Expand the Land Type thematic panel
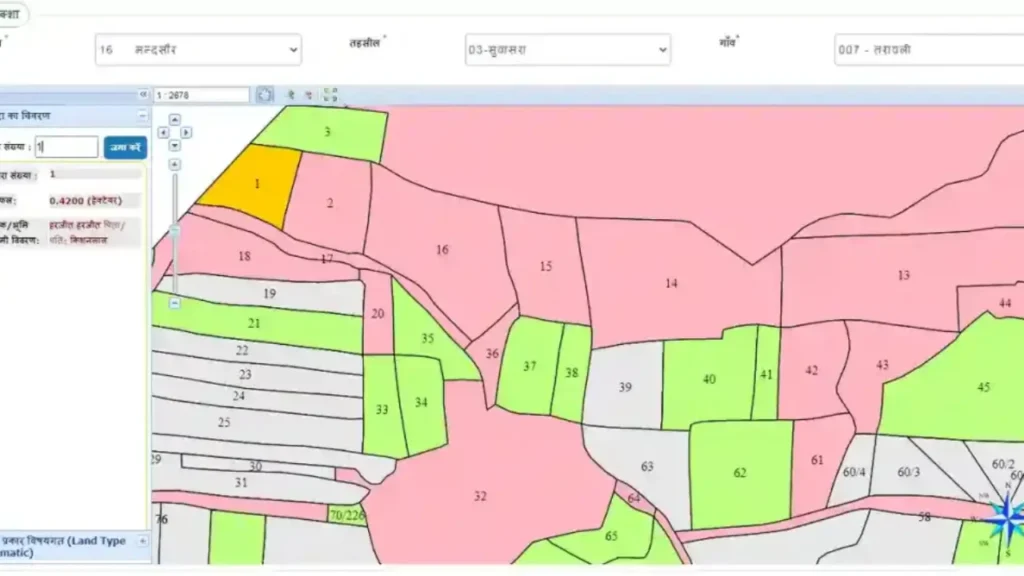 [142, 541]
